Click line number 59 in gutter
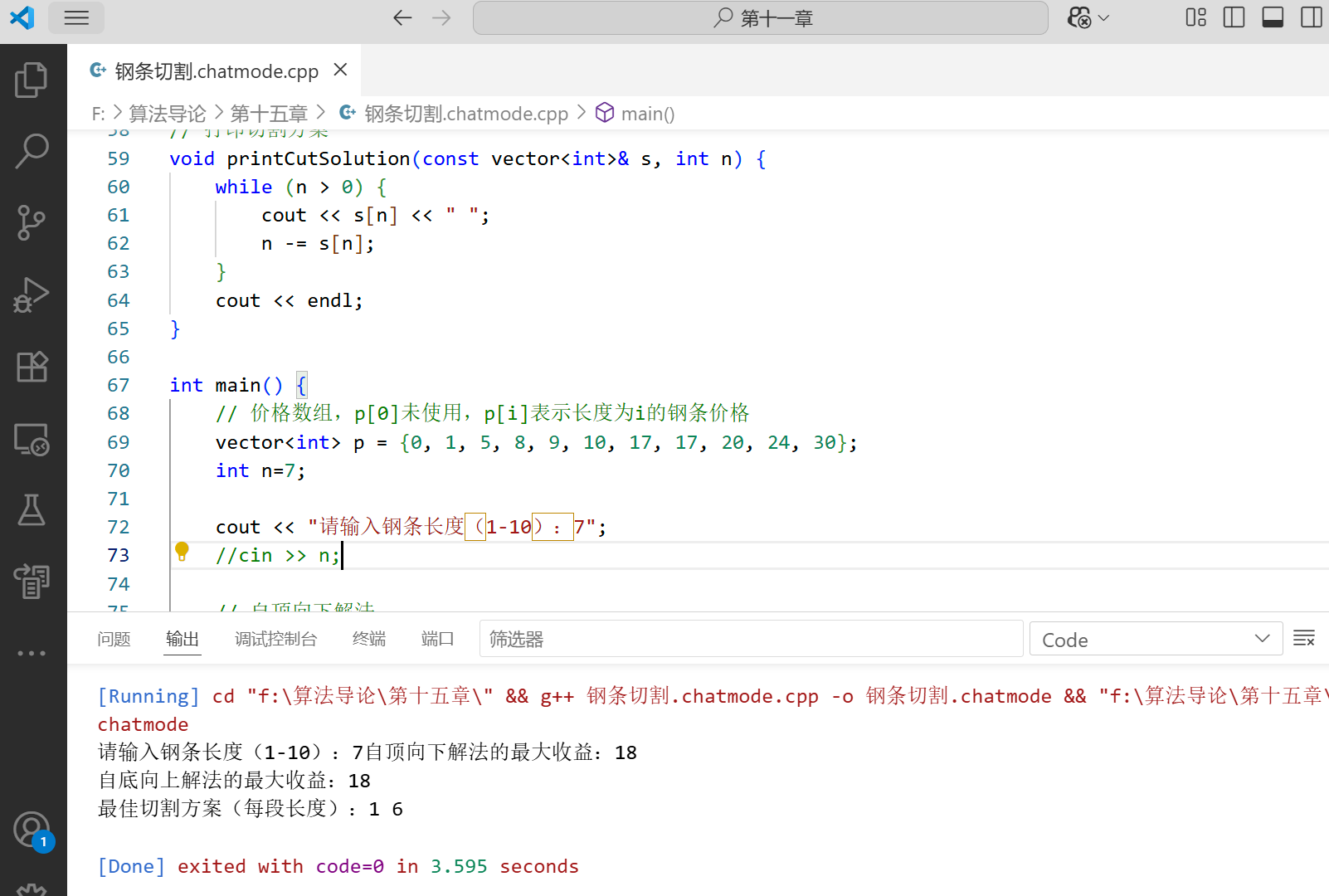The width and height of the screenshot is (1329, 896). pyautogui.click(x=119, y=158)
